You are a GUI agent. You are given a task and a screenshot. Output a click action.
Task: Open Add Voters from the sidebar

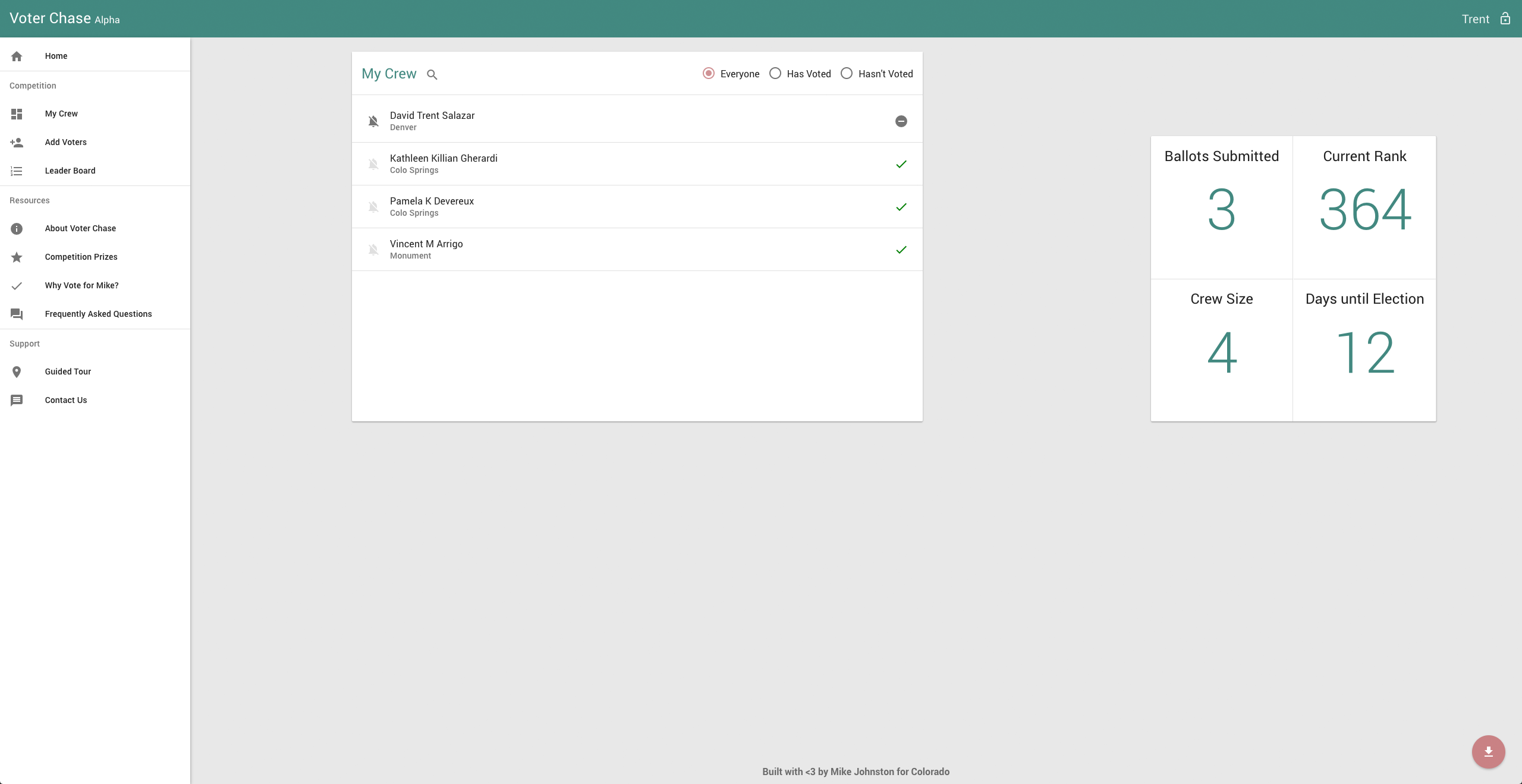pyautogui.click(x=65, y=142)
